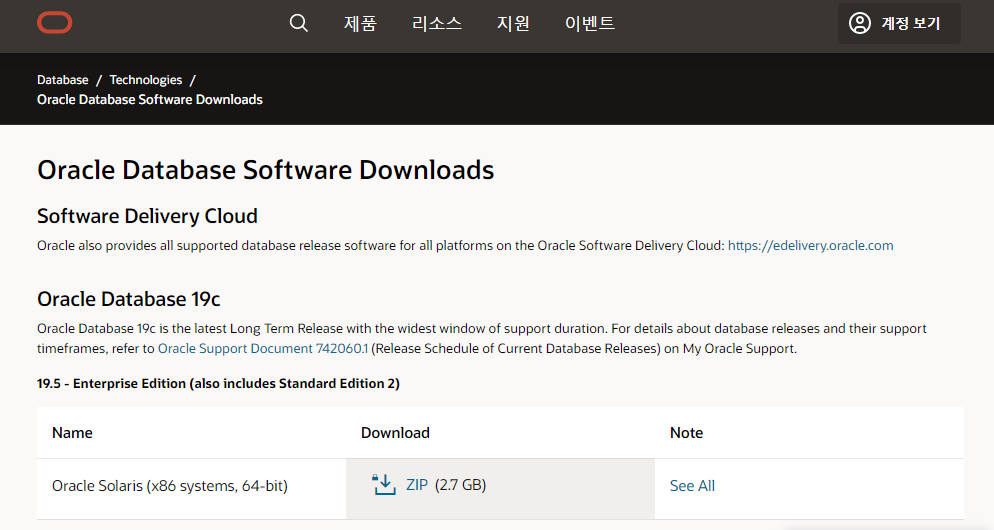Click the See All note link

pyautogui.click(x=692, y=486)
